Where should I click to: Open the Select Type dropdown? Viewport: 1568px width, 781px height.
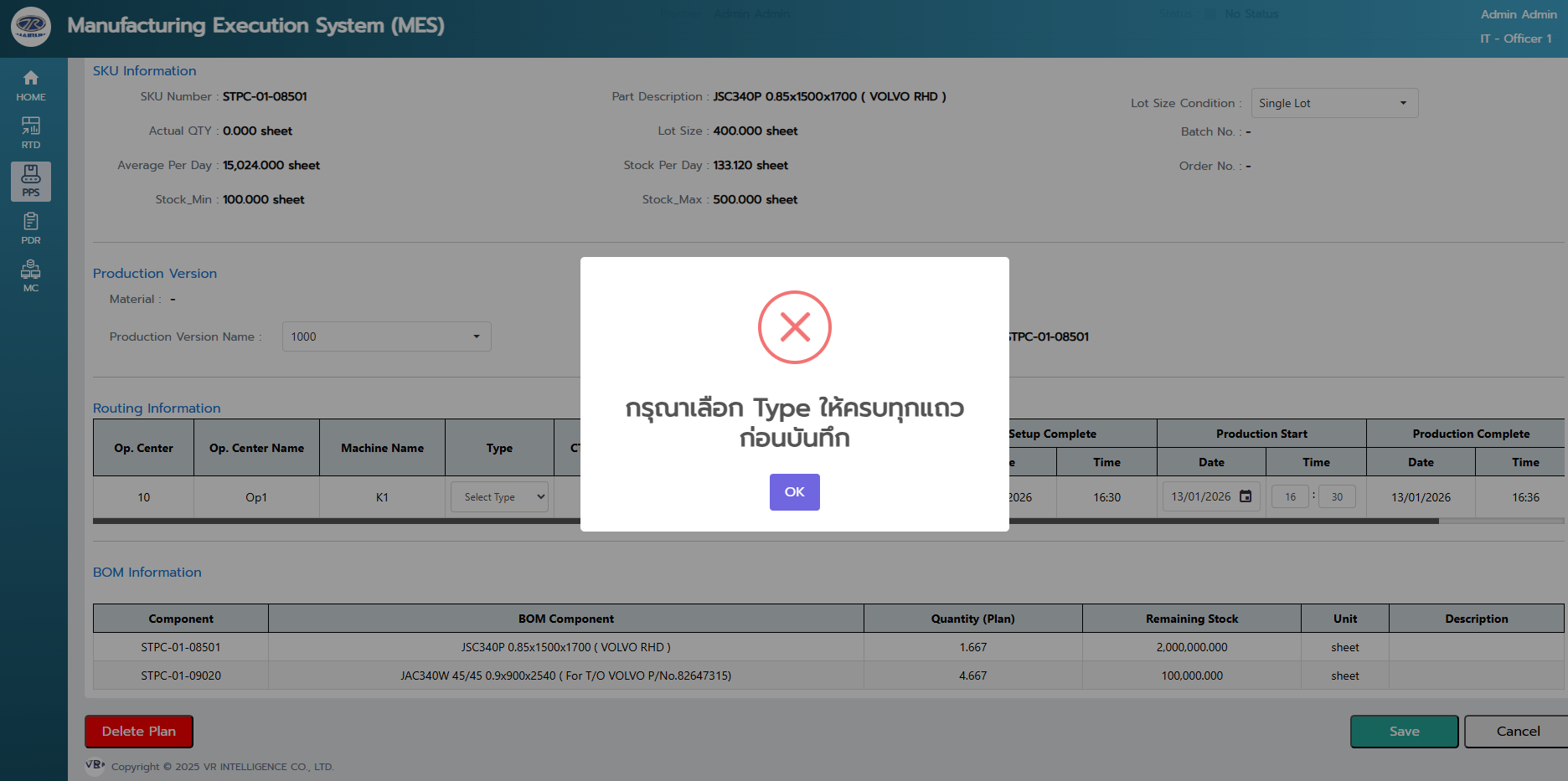pyautogui.click(x=499, y=497)
